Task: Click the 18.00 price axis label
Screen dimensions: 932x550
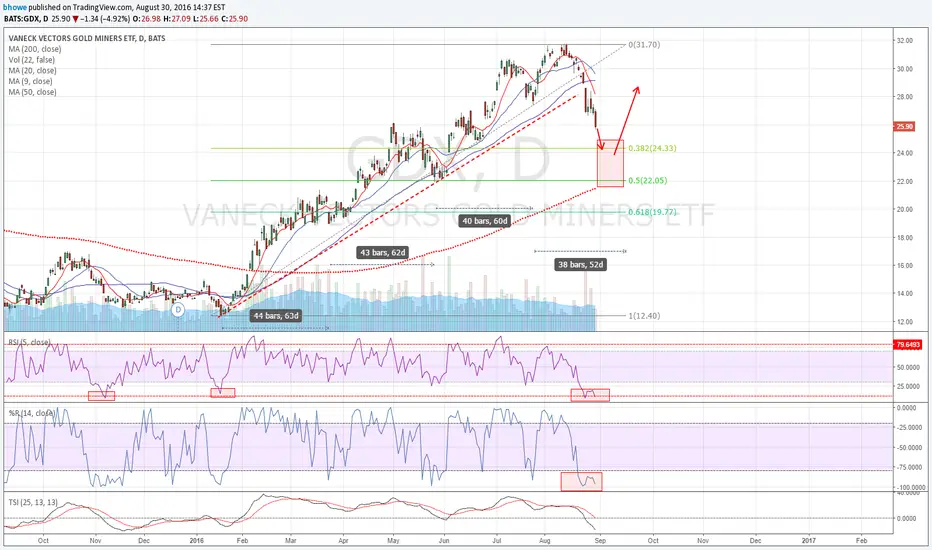Action: tap(905, 238)
